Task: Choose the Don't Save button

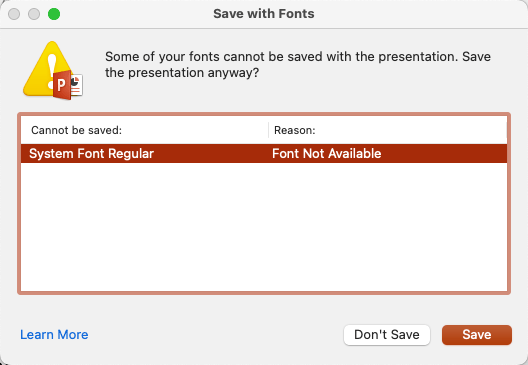Action: 387,335
